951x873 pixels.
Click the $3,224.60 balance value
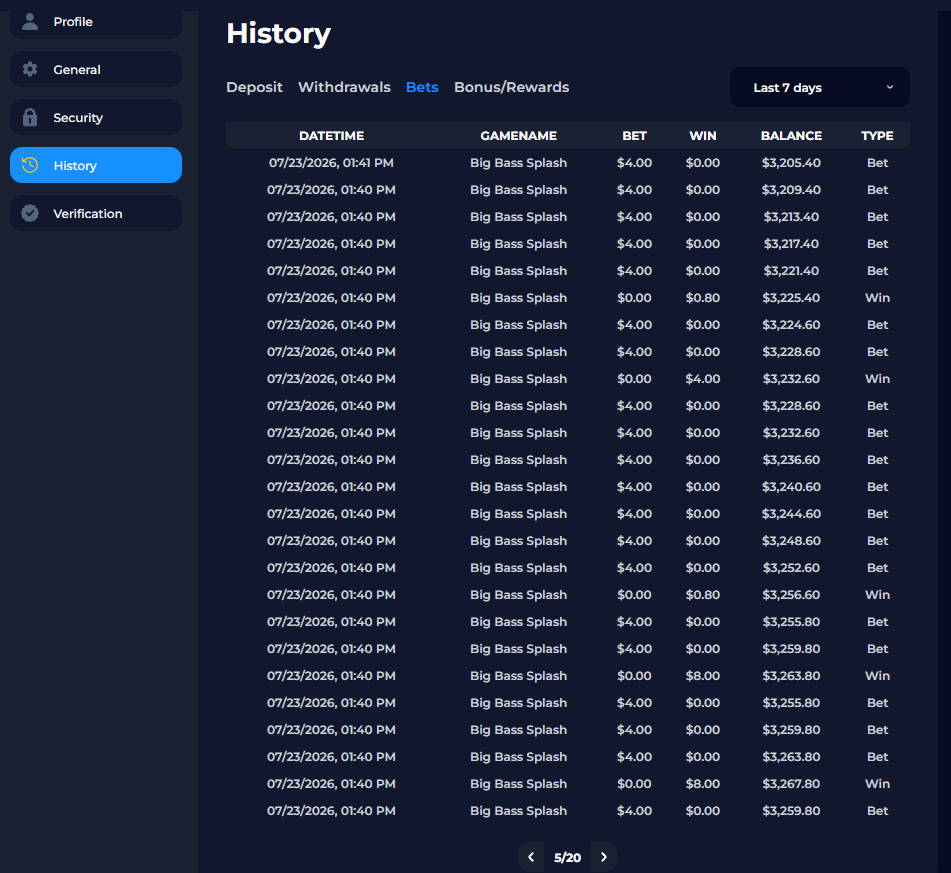click(x=791, y=325)
